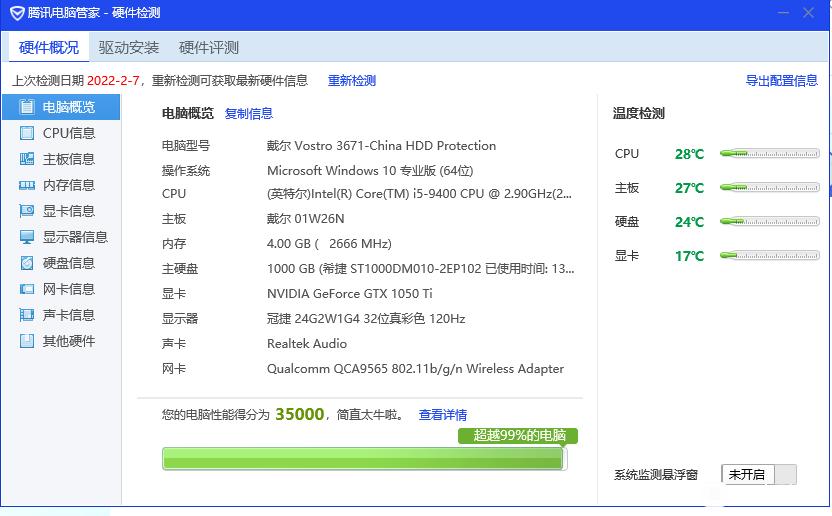Screen dimensions: 832x516
Task: Click the 电脑概览 sidebar icon
Action: (27, 107)
